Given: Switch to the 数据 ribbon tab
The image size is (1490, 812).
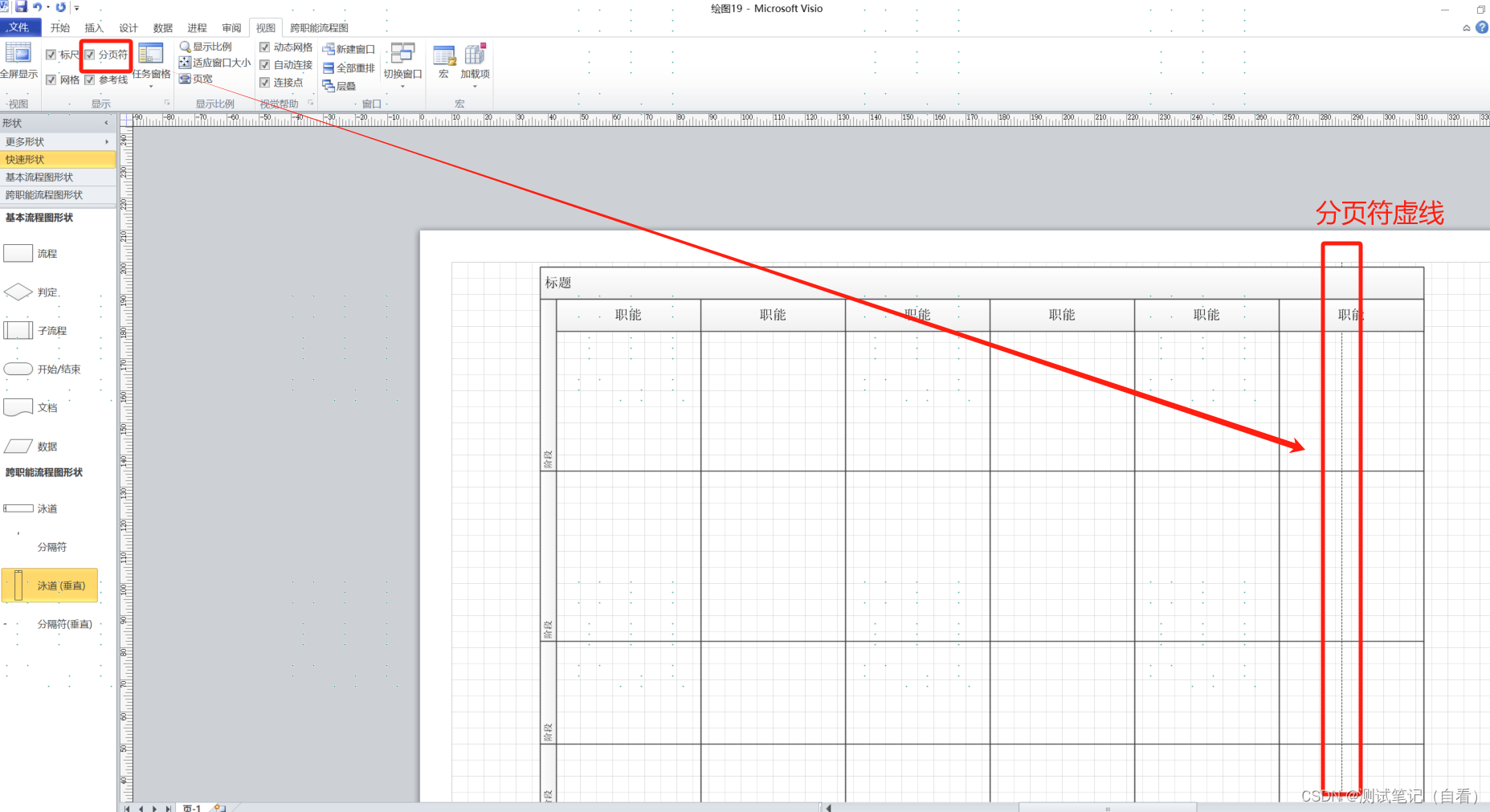Looking at the screenshot, I should tap(163, 27).
